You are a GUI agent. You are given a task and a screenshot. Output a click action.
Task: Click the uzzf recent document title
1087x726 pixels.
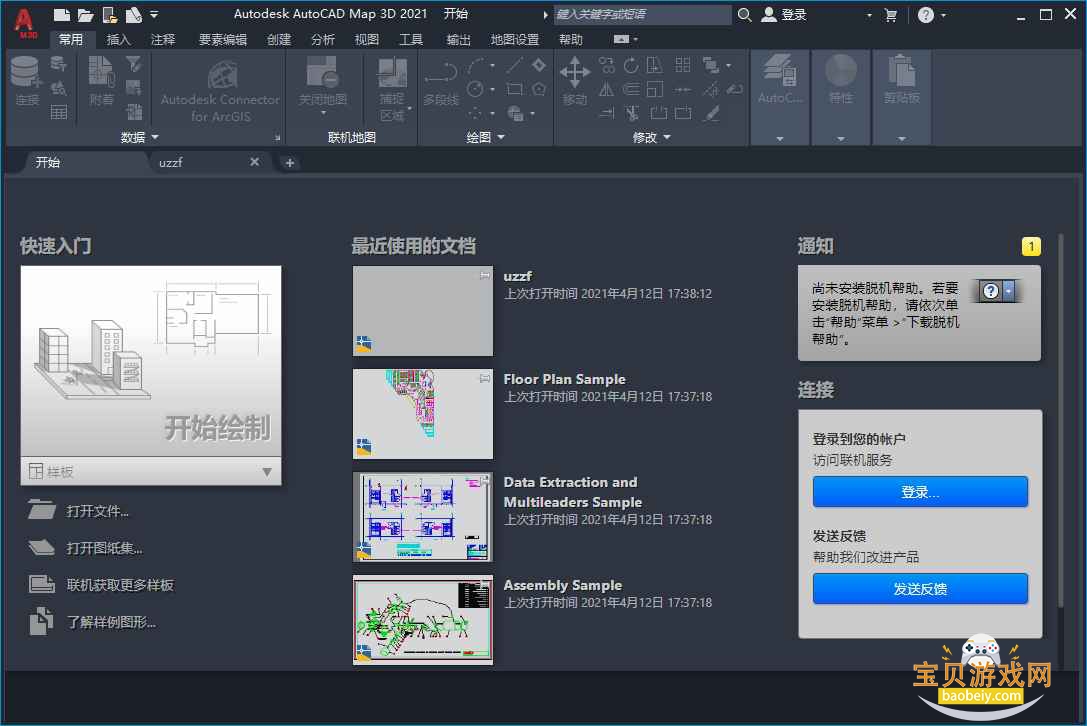click(x=517, y=275)
